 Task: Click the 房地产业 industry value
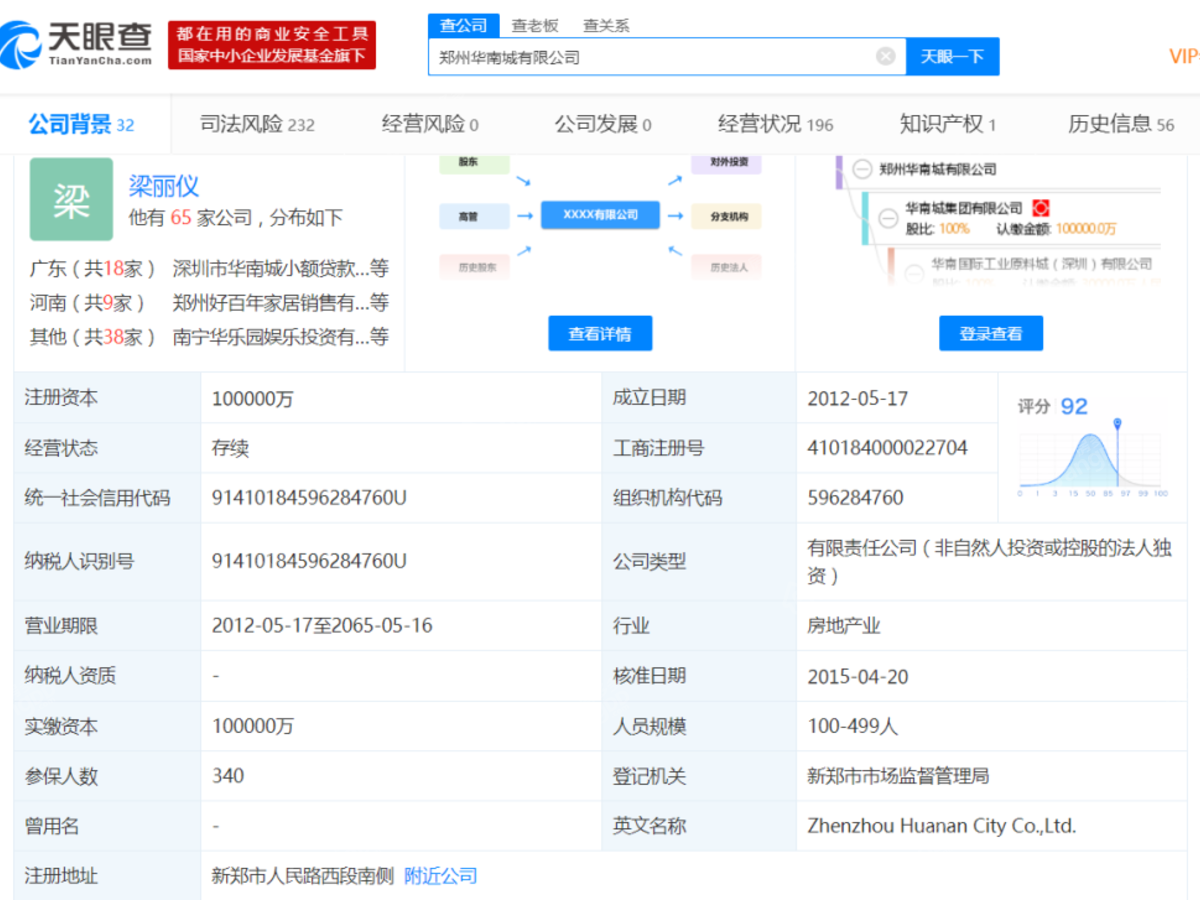(844, 626)
